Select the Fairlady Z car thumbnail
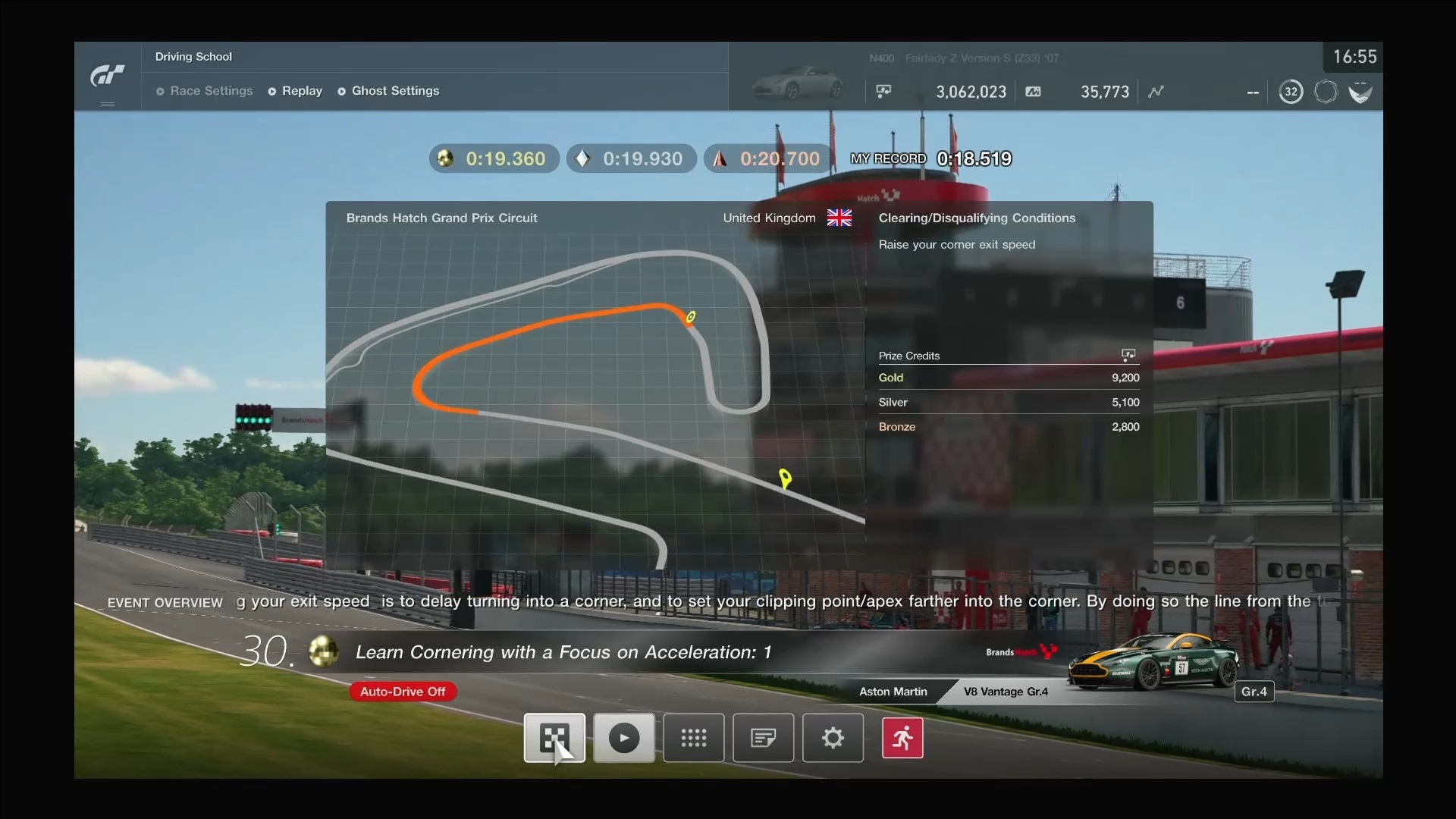This screenshot has width=1456, height=819. pyautogui.click(x=796, y=83)
